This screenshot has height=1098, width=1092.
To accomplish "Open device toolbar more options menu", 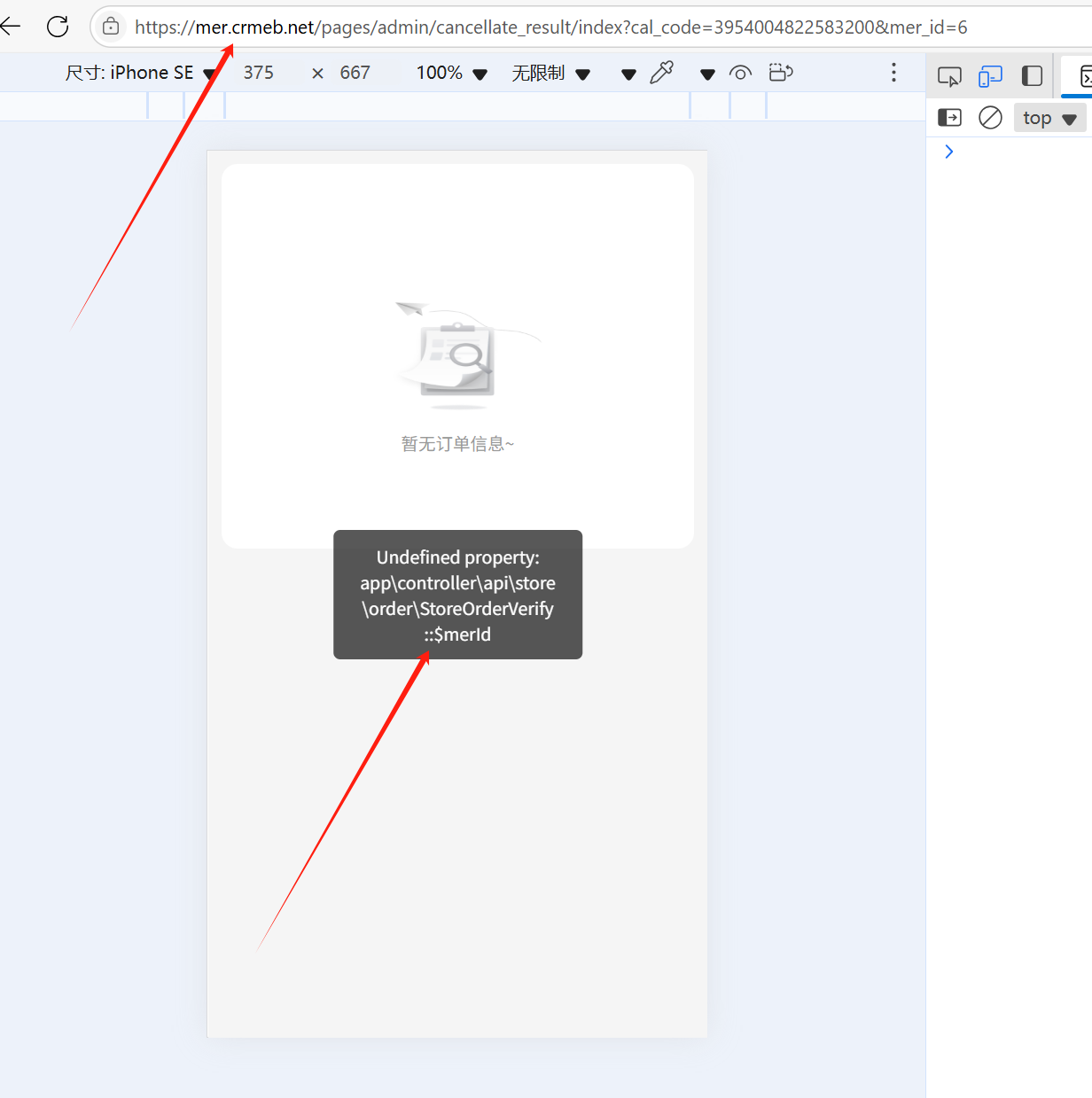I will pyautogui.click(x=893, y=73).
